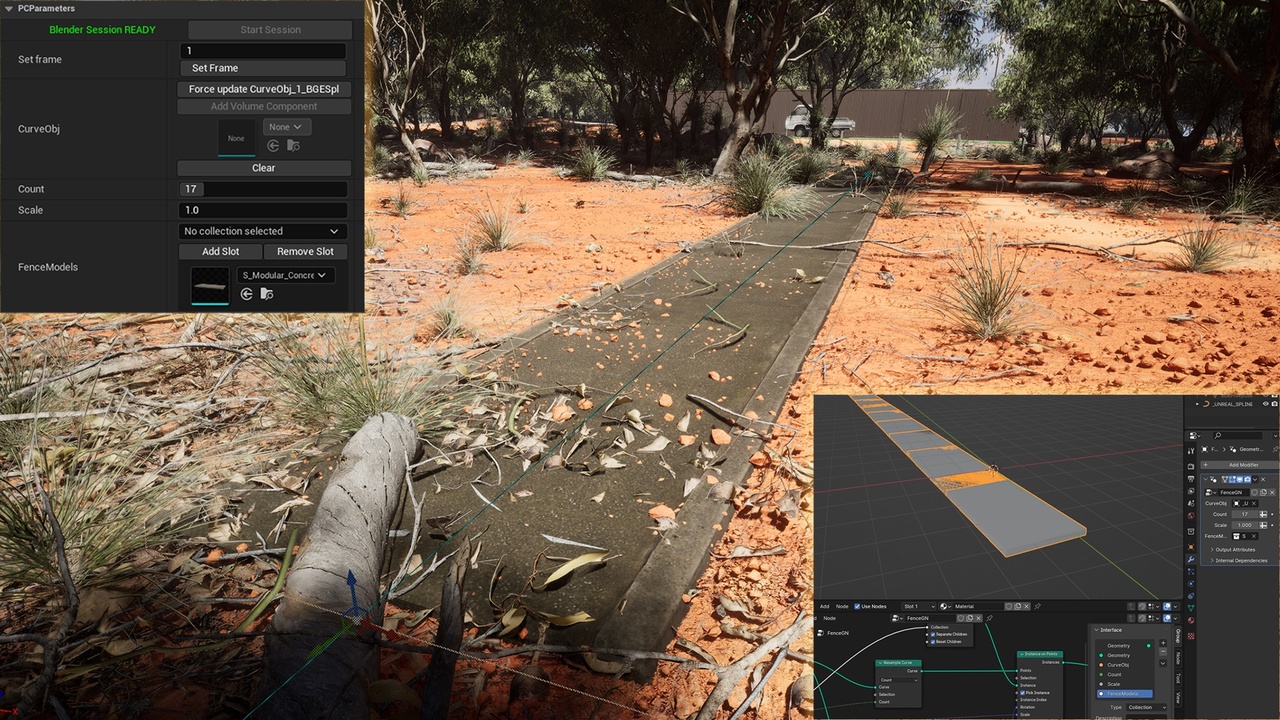Select FenceModels socket in Interface list
The height and width of the screenshot is (720, 1280).
click(1125, 694)
